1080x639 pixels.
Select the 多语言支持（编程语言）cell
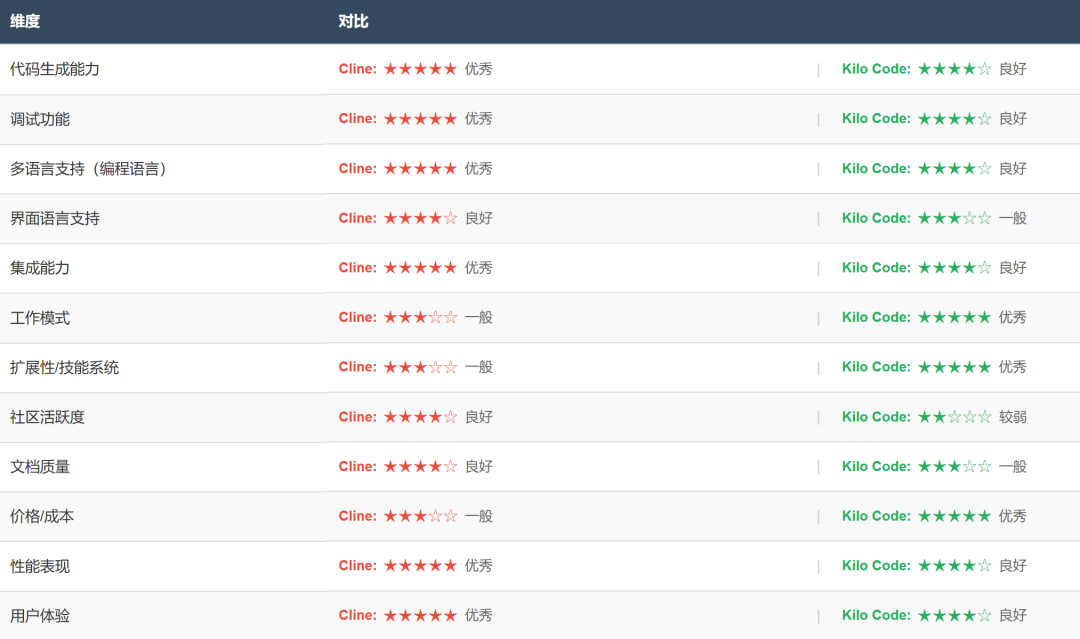coord(163,169)
